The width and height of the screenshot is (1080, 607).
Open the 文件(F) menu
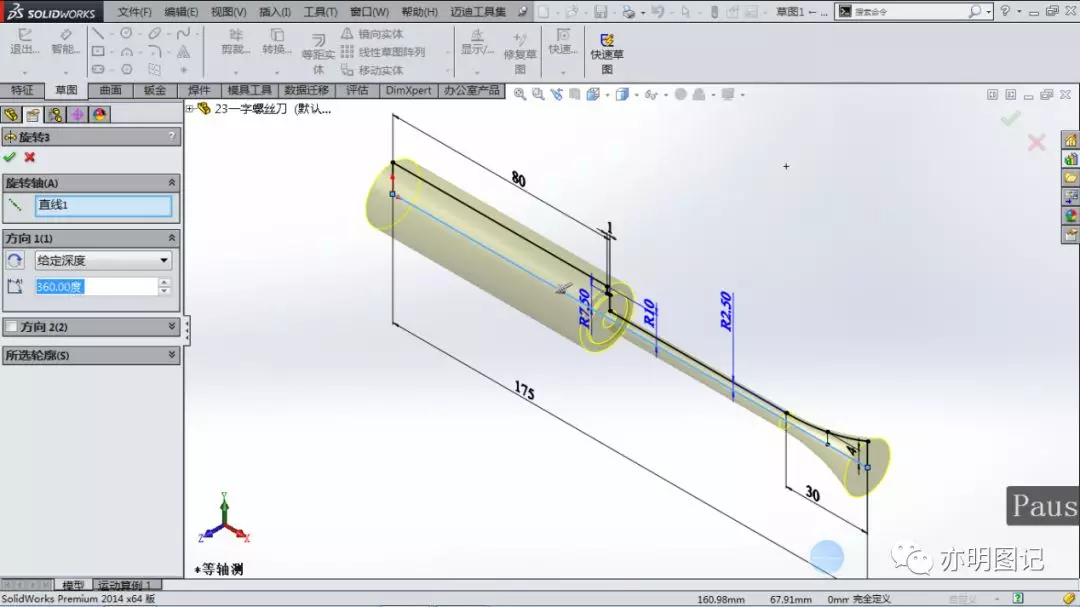click(x=134, y=12)
